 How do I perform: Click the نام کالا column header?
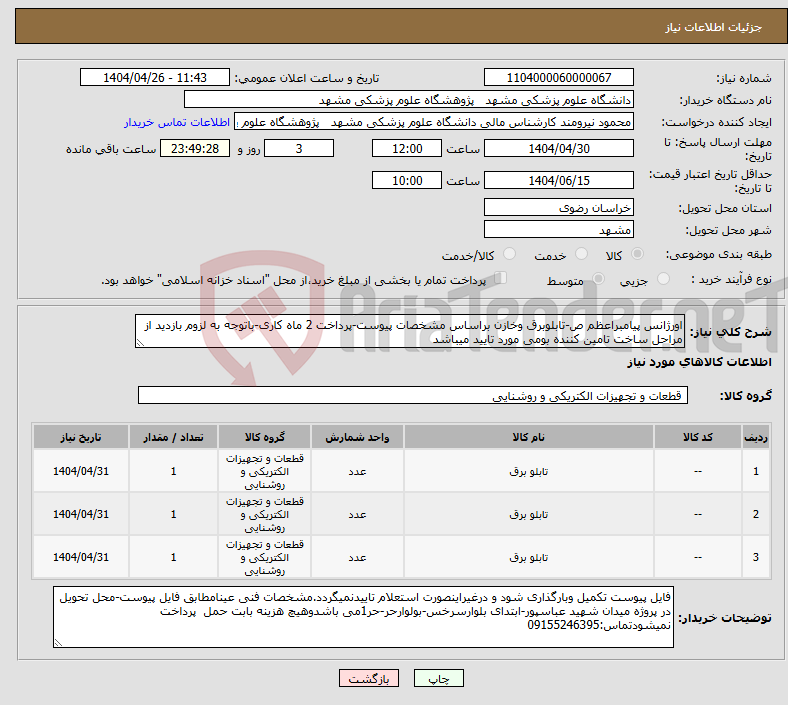[529, 437]
